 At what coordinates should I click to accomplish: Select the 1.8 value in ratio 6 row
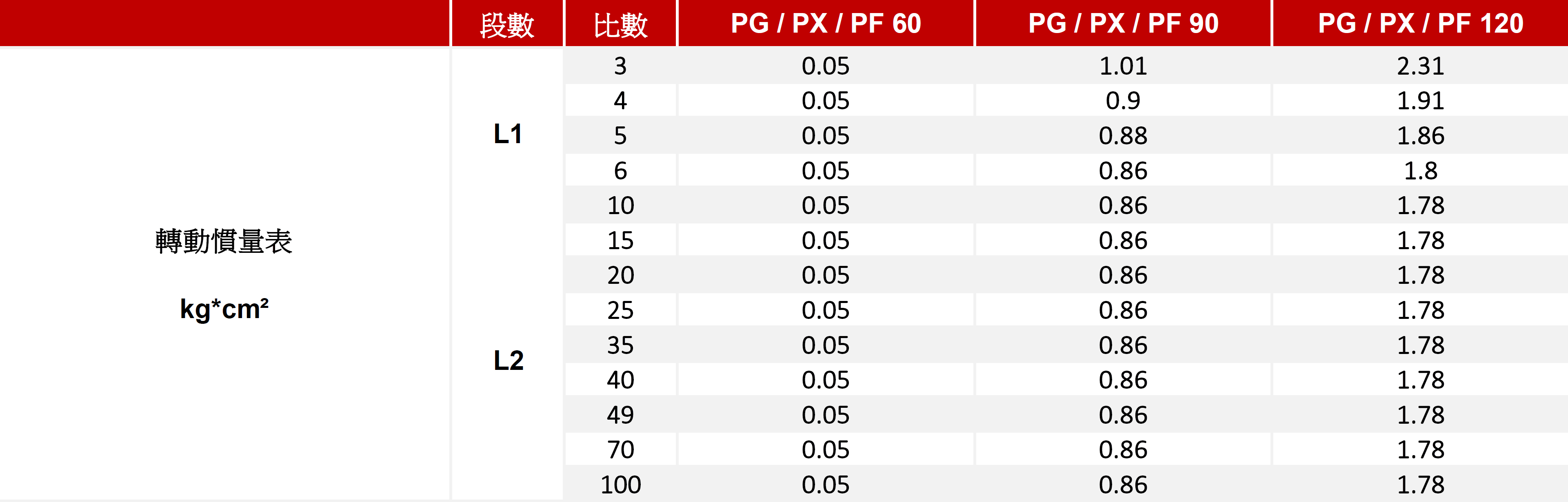tap(1420, 170)
